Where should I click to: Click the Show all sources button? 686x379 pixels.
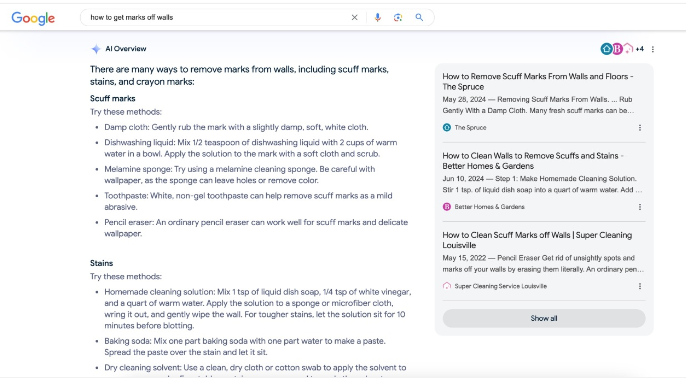(544, 318)
